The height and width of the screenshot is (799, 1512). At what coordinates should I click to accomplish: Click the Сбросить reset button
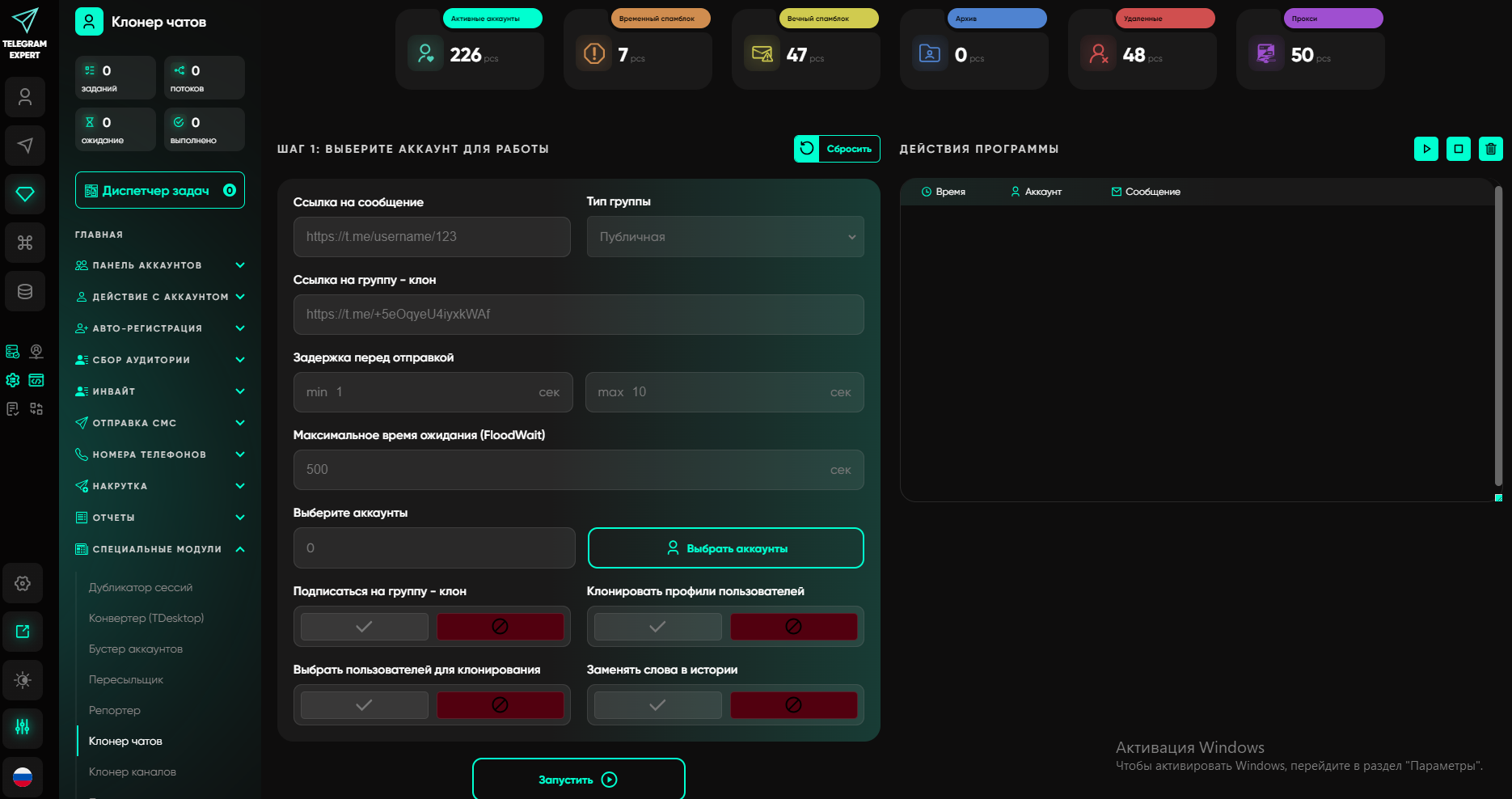coord(837,149)
